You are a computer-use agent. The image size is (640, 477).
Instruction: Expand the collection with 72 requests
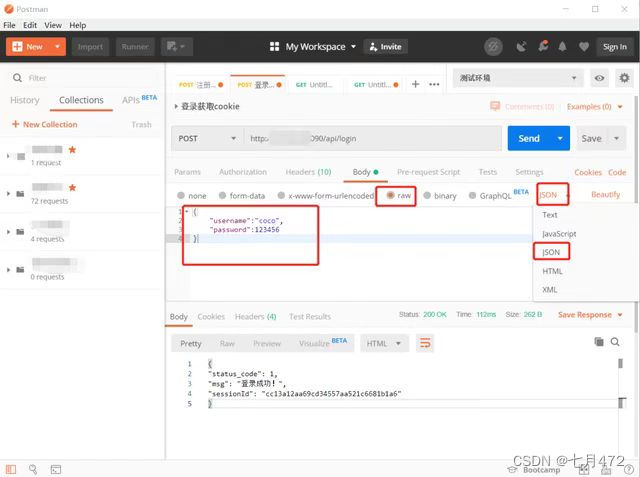[x=8, y=193]
